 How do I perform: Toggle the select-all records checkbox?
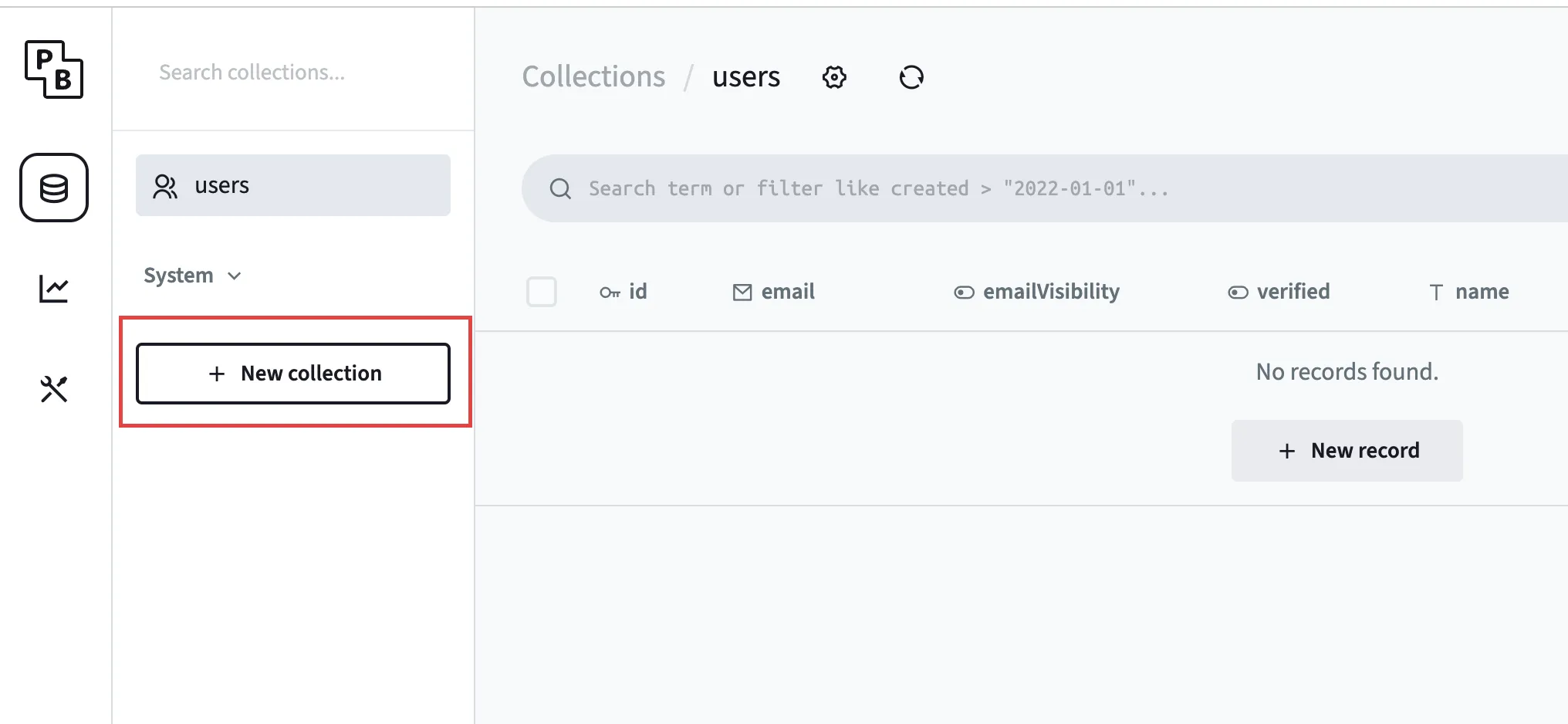[x=542, y=292]
